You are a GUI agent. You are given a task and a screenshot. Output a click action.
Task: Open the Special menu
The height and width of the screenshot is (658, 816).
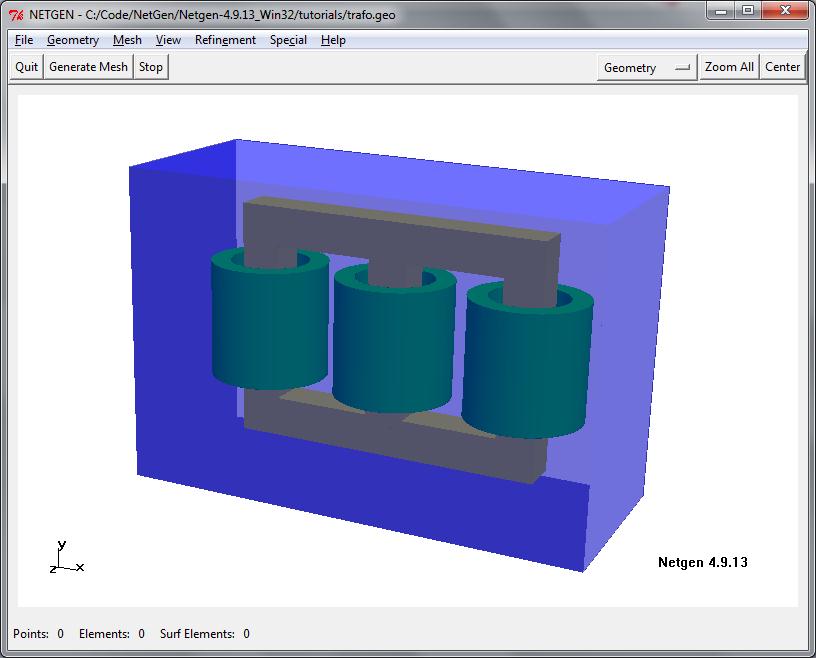click(x=288, y=40)
